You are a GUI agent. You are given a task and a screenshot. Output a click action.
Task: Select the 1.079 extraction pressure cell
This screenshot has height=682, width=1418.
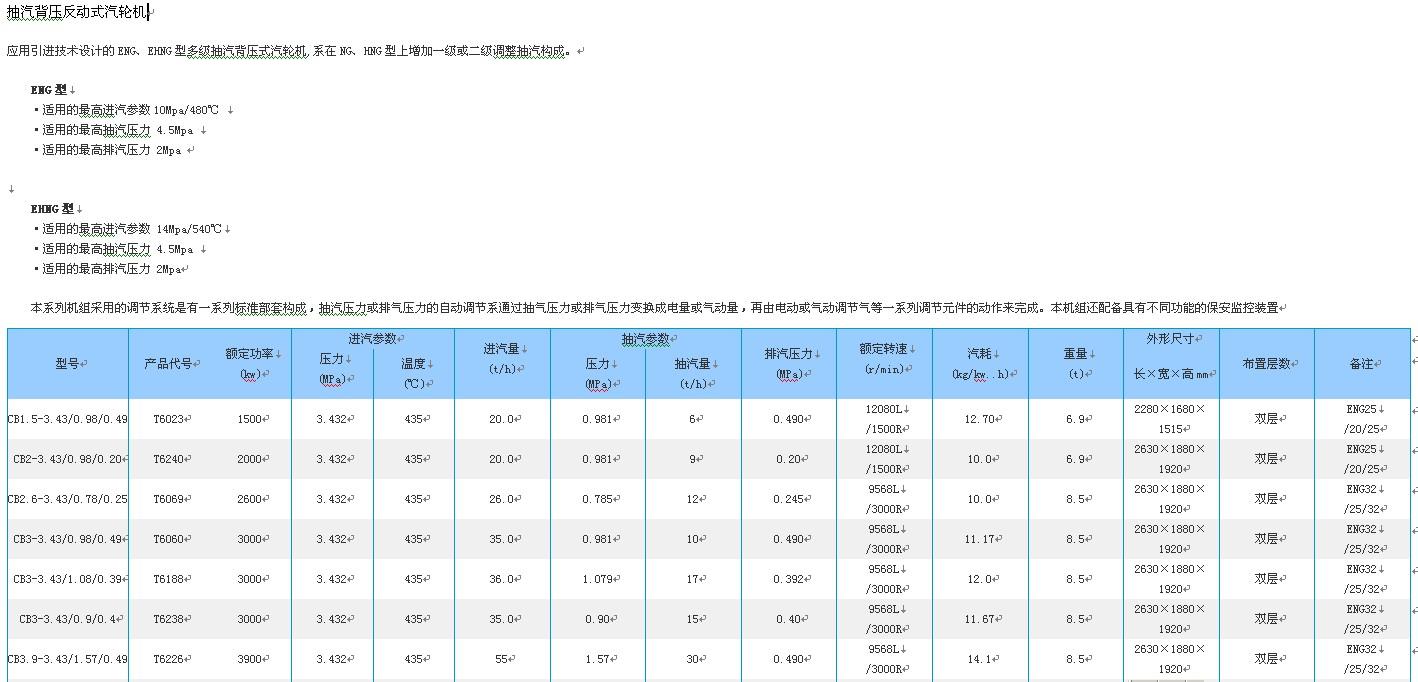click(x=598, y=579)
